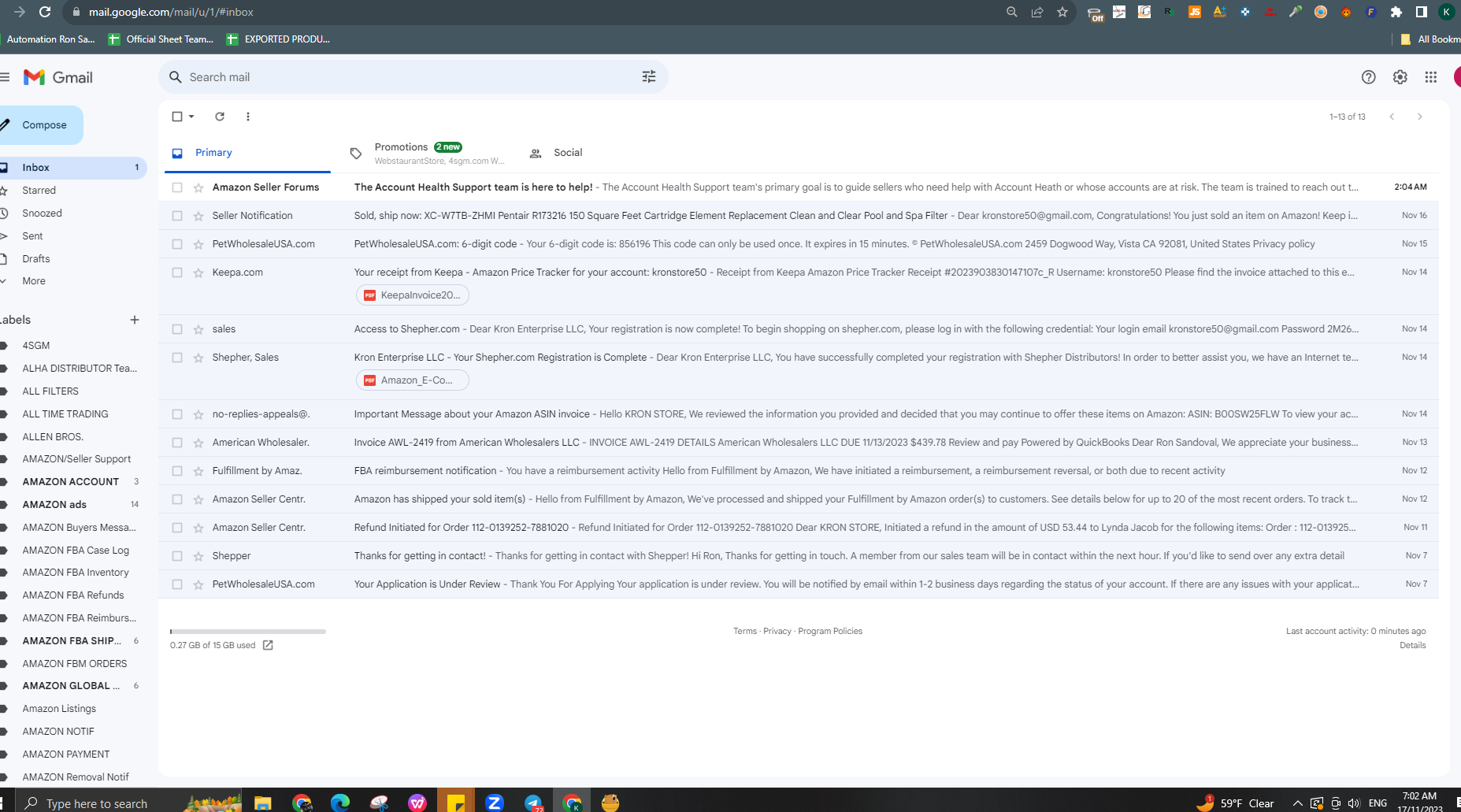Viewport: 1461px width, 812px height.
Task: Refresh the inbox mail list
Action: 220,117
